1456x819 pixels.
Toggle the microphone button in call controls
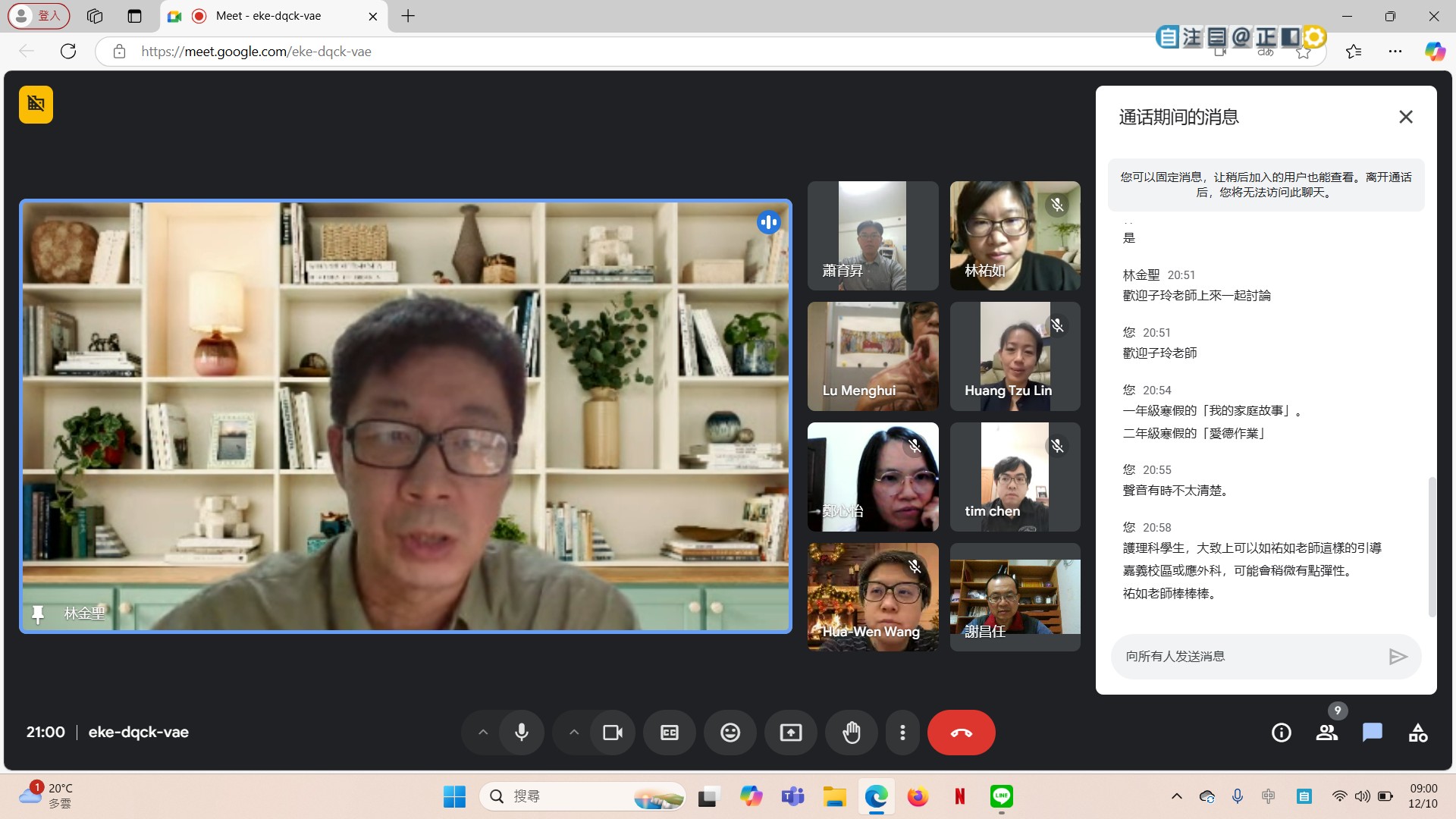(522, 733)
